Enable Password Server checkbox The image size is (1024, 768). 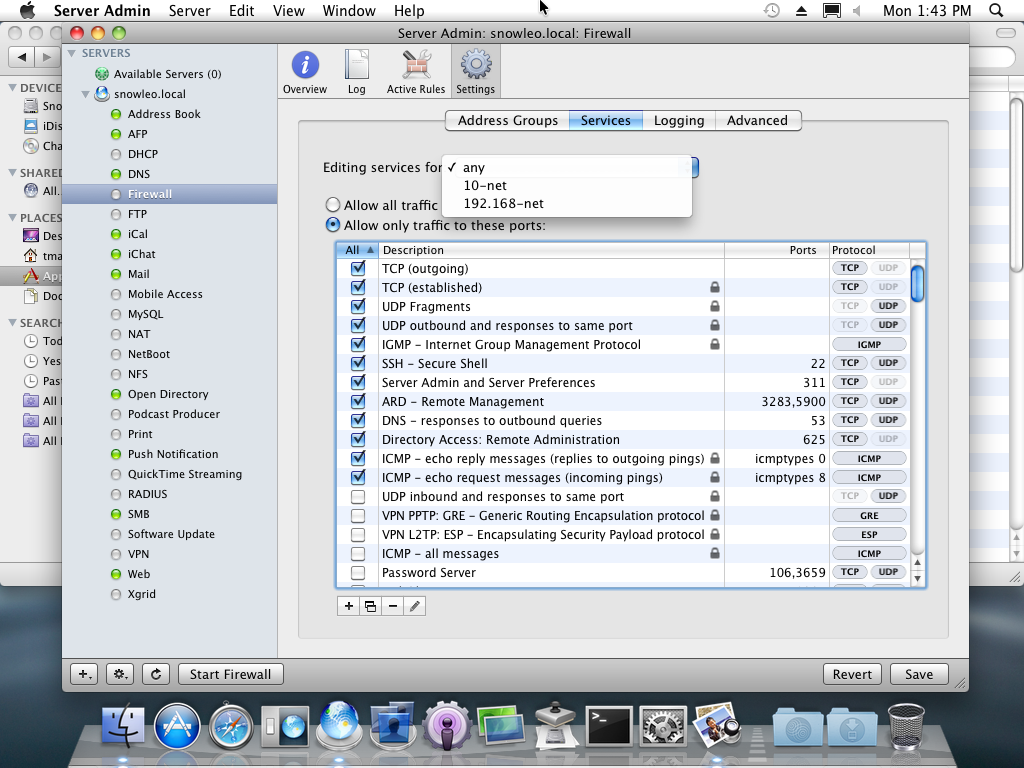pos(358,573)
